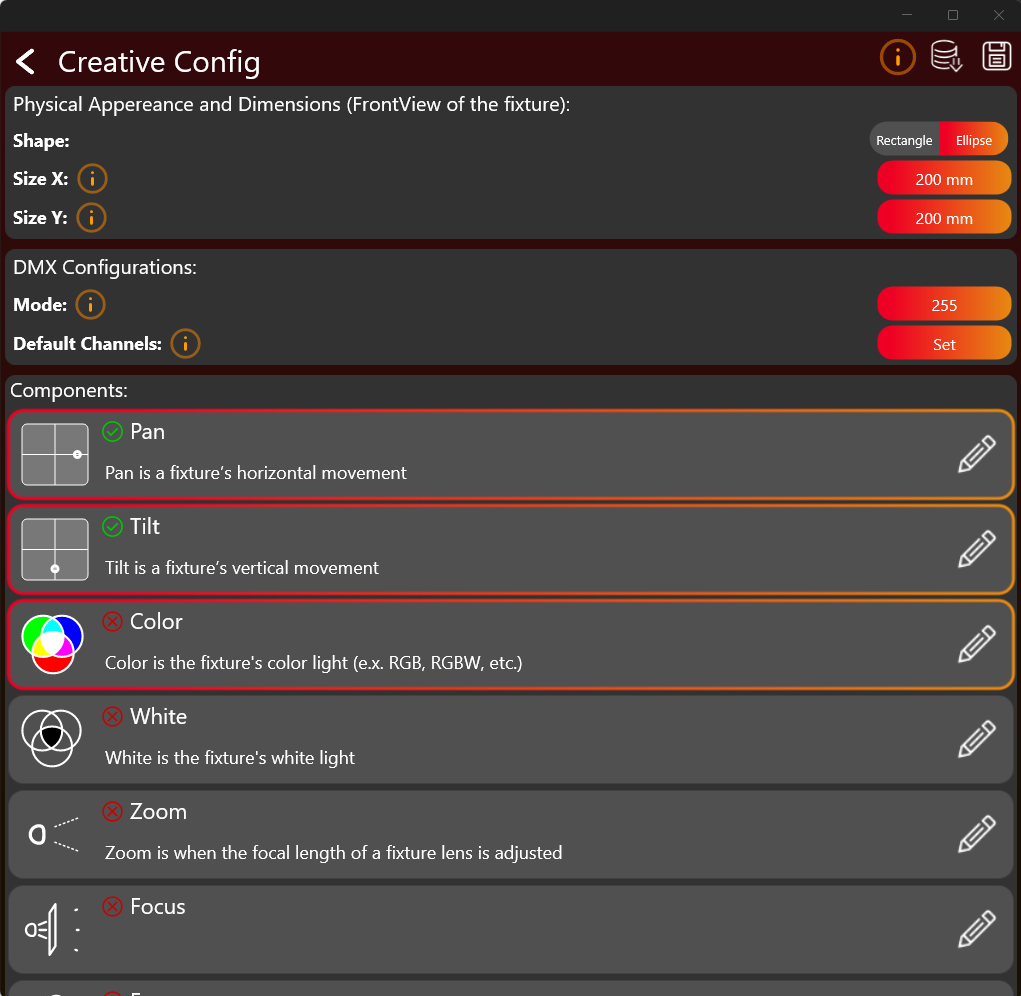Open the DMX Mode 255 value selector
Image resolution: width=1021 pixels, height=996 pixels.
944,306
